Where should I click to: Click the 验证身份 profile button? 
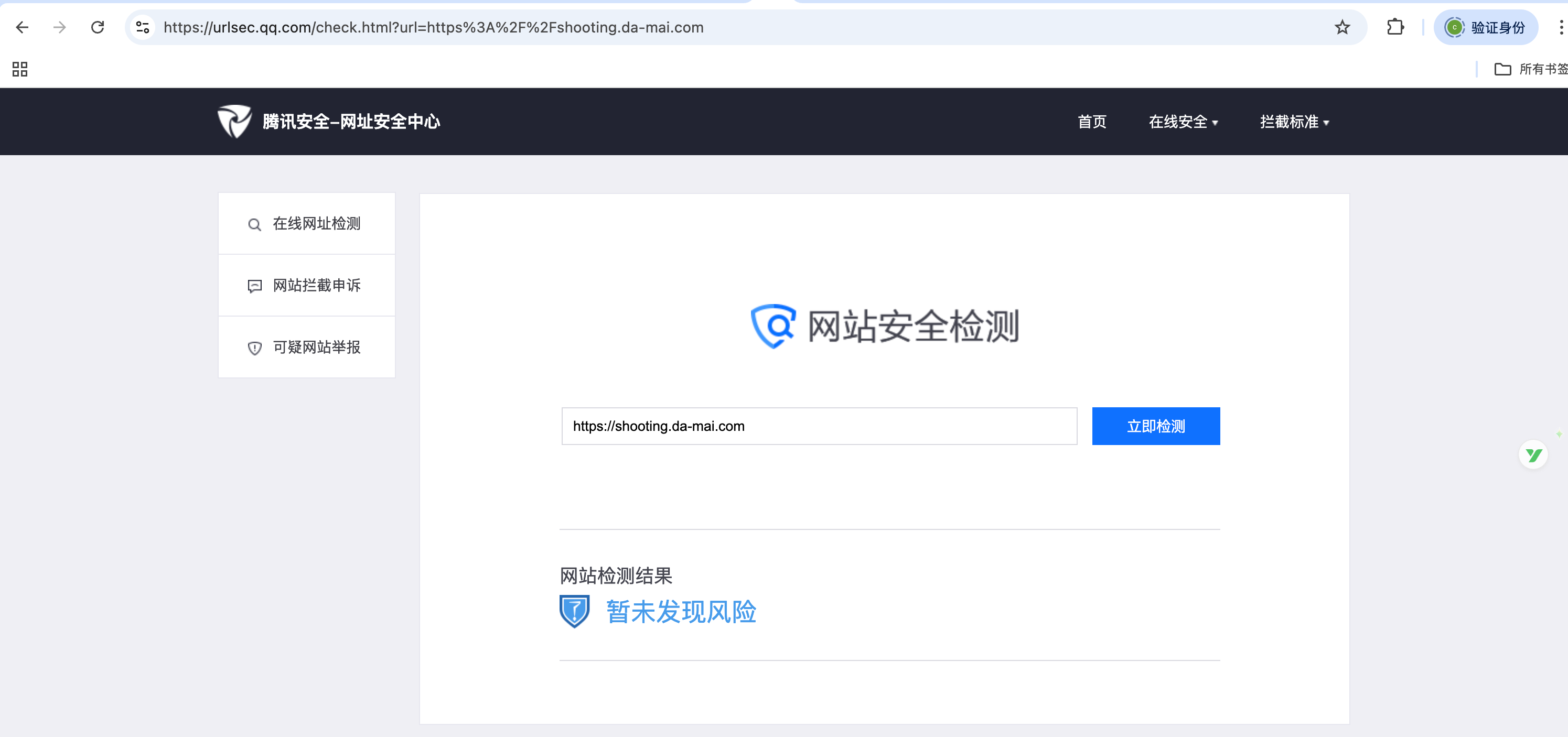(1486, 27)
